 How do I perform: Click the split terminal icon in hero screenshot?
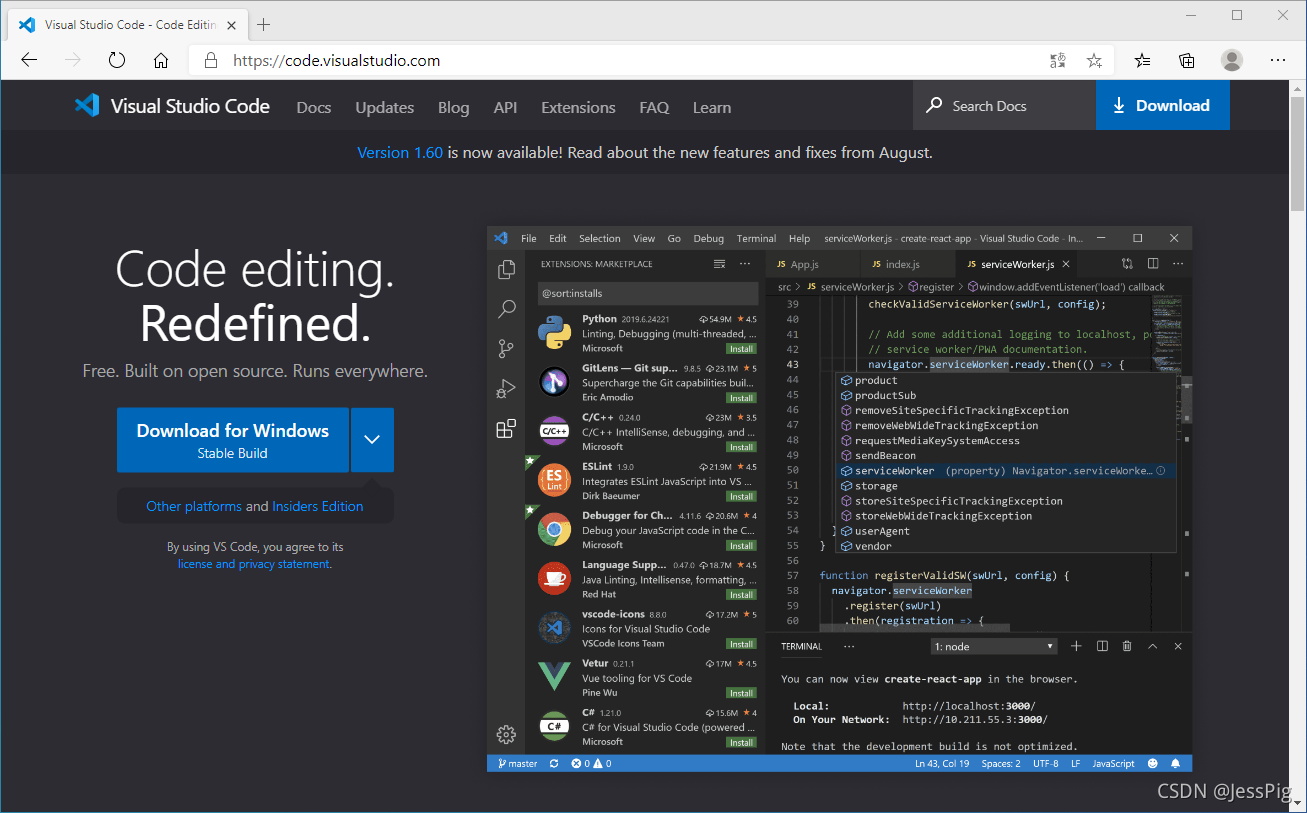[x=1102, y=646]
